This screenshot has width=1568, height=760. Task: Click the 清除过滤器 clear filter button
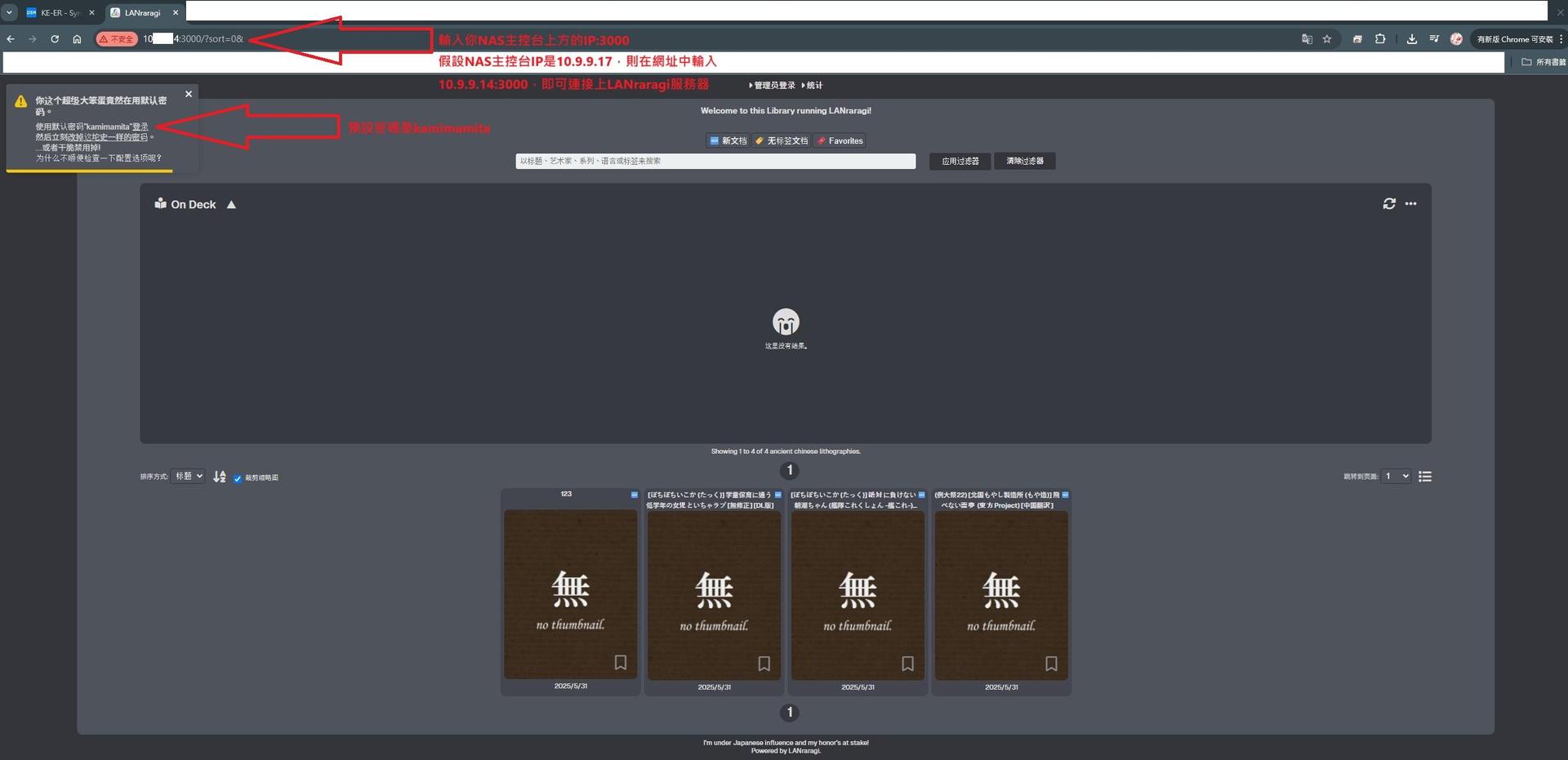pos(1024,162)
